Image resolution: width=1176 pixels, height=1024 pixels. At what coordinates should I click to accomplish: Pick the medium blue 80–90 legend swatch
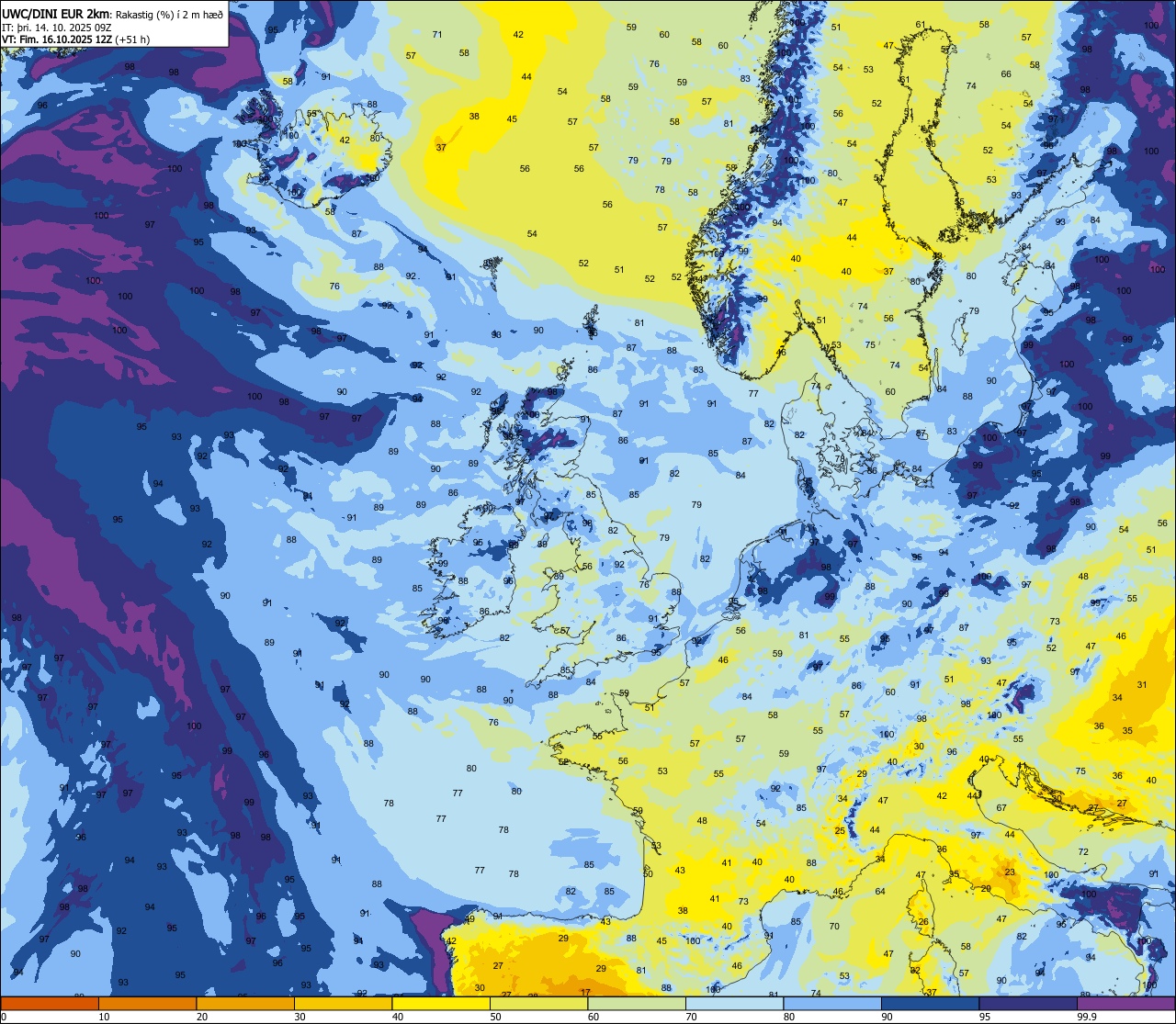pos(832,1003)
